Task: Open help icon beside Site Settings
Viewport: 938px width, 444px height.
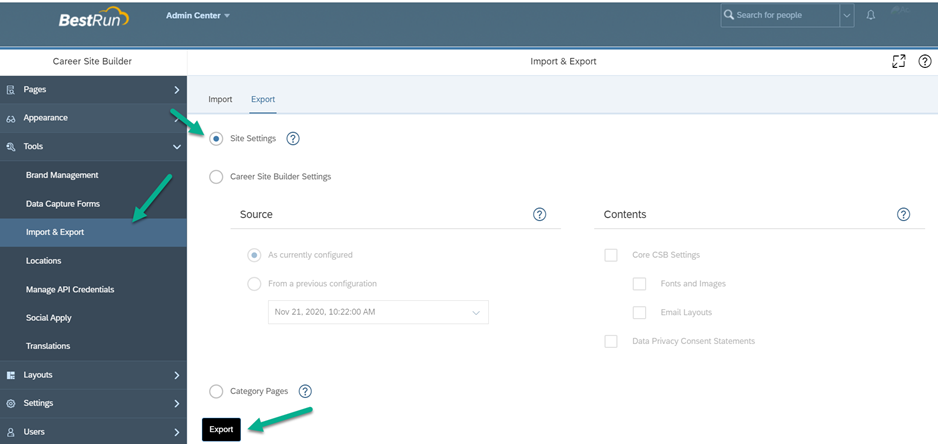Action: pos(293,139)
